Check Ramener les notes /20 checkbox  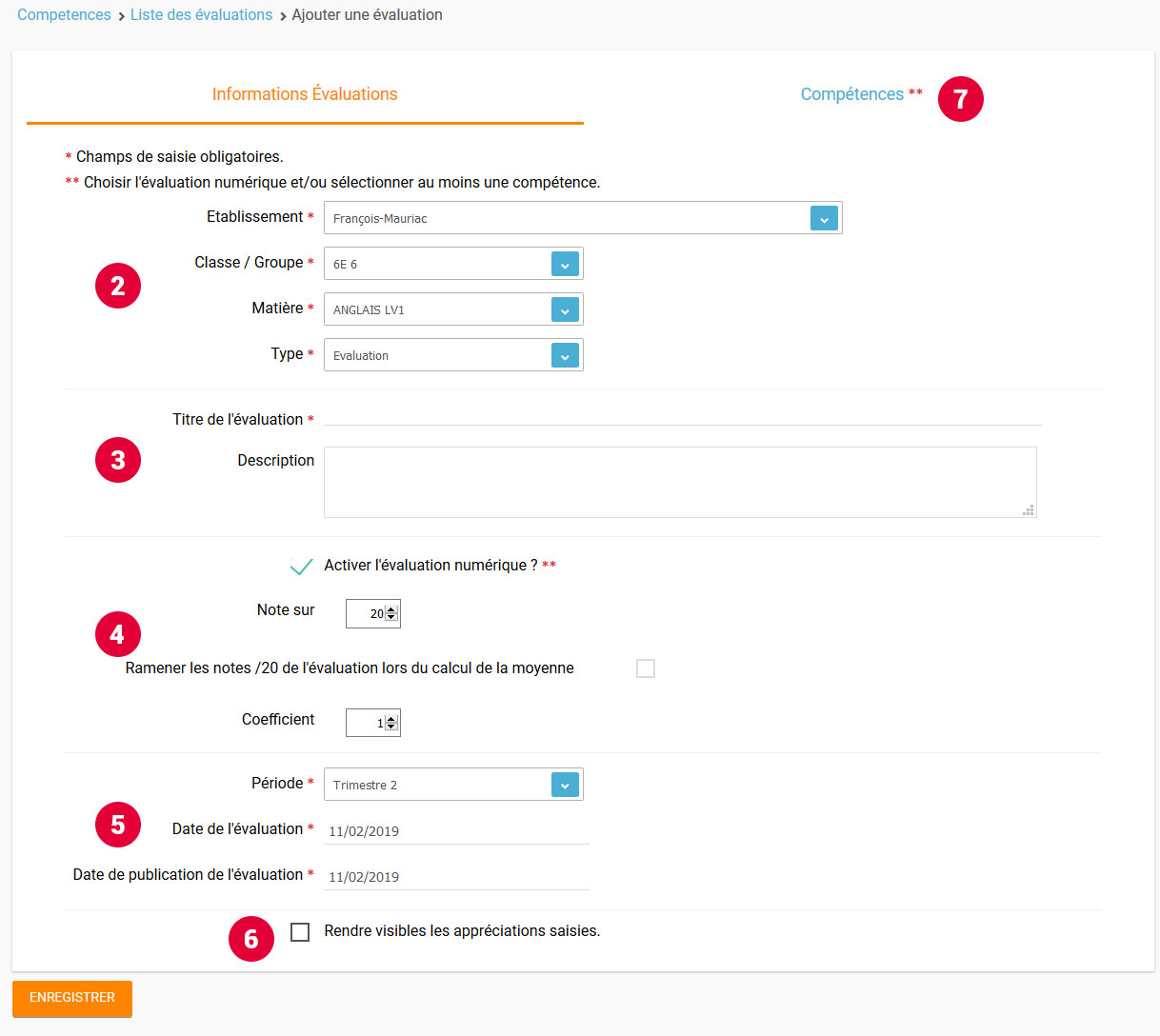tap(646, 668)
